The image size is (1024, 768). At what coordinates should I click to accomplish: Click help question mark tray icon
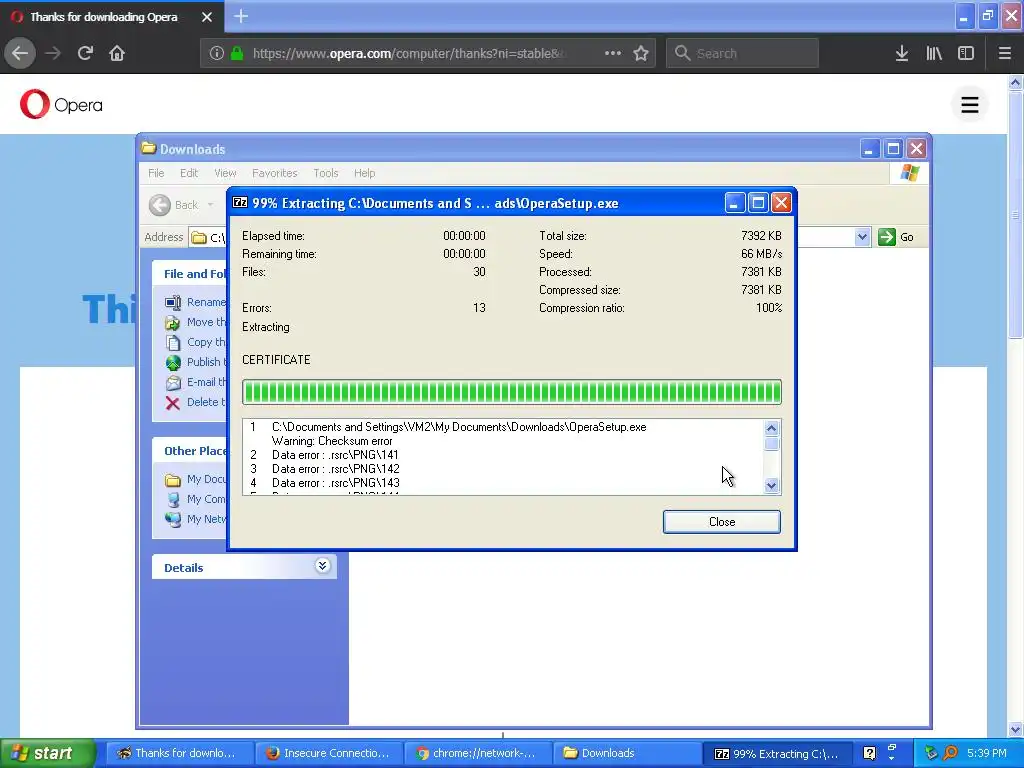tap(869, 753)
